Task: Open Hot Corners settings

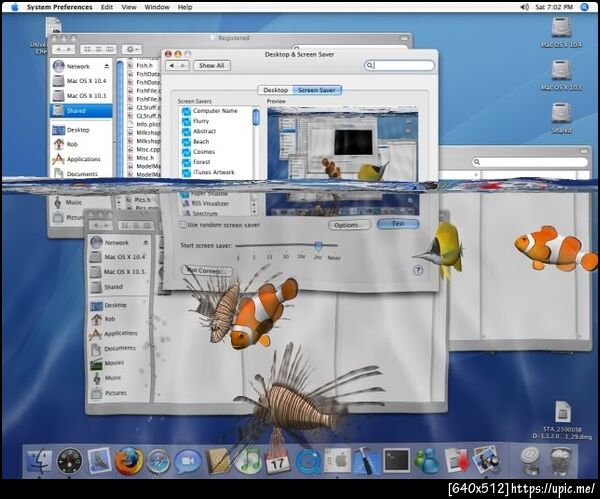Action: pos(207,271)
